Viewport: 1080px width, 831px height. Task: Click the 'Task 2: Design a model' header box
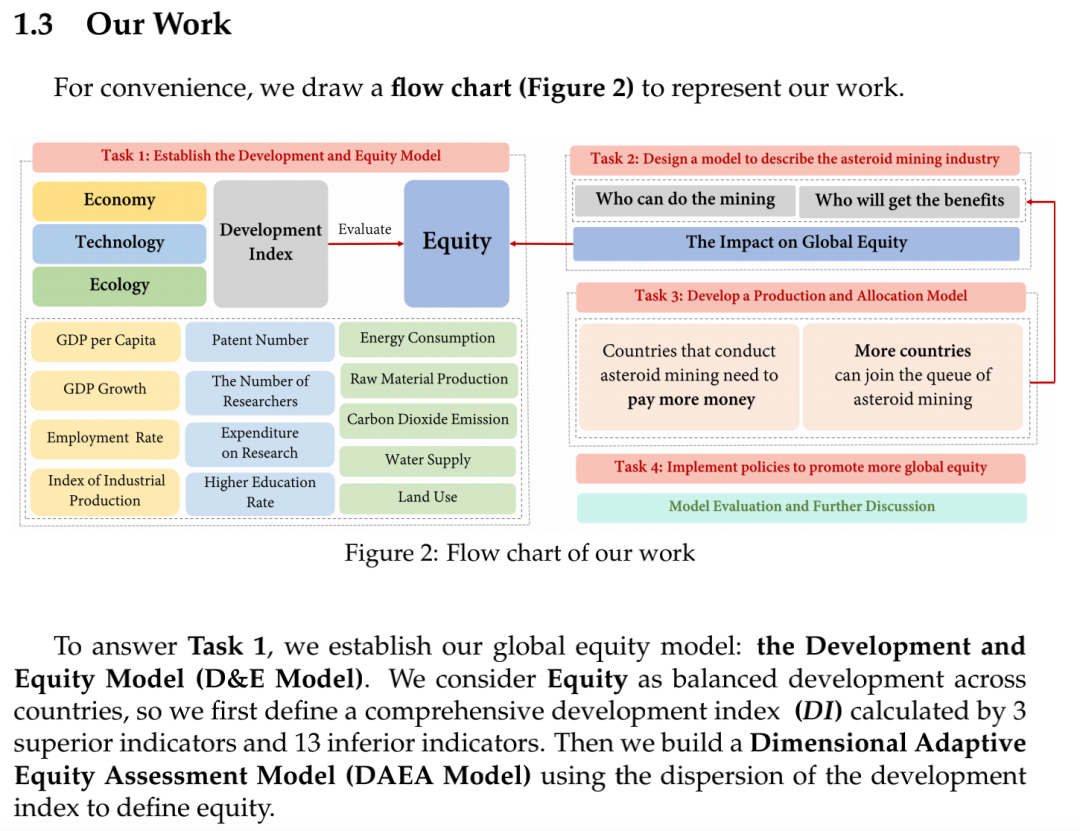(794, 159)
